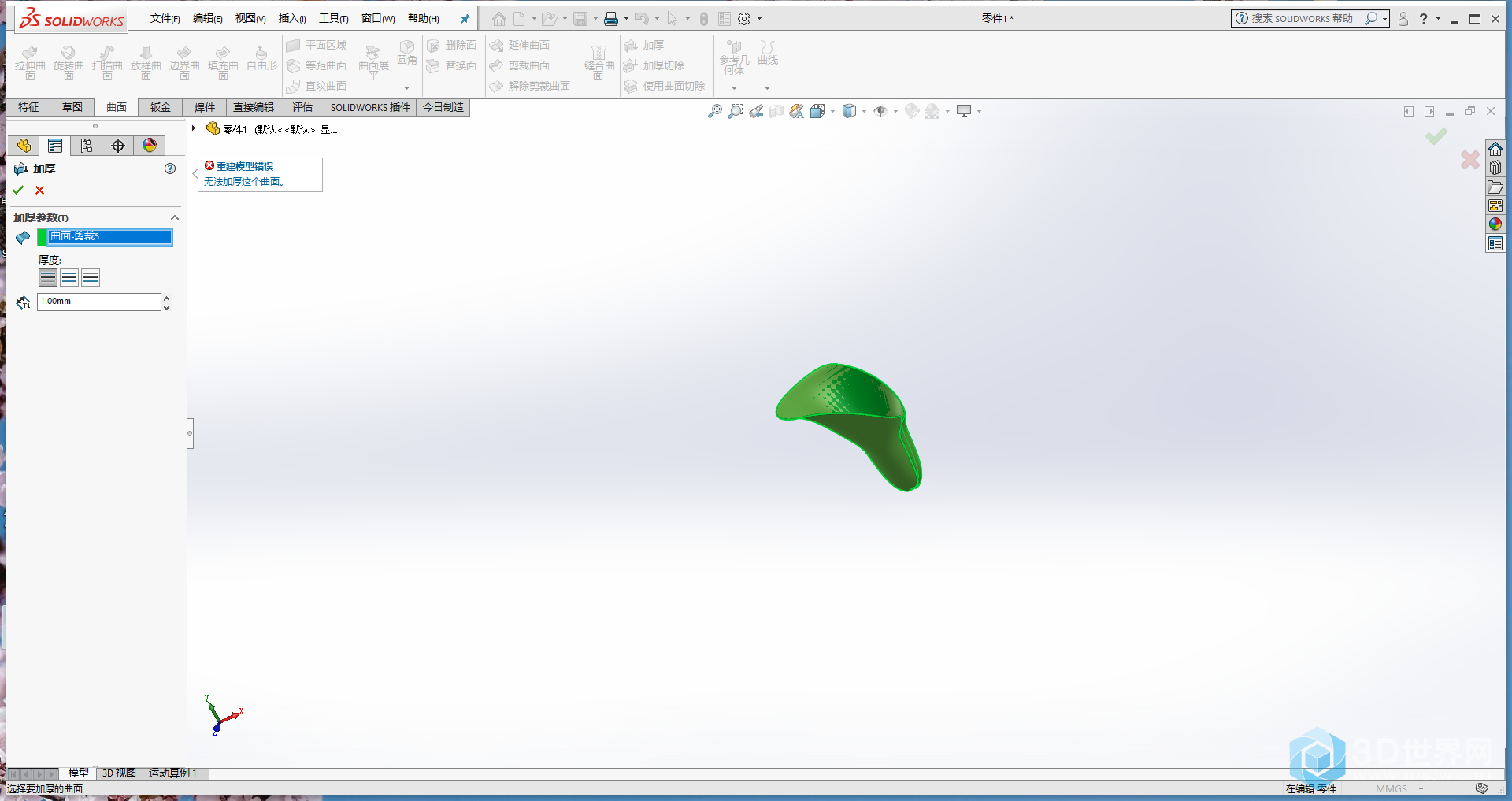
Task: Open the Custom Properties task pane icon
Action: (x=1495, y=244)
